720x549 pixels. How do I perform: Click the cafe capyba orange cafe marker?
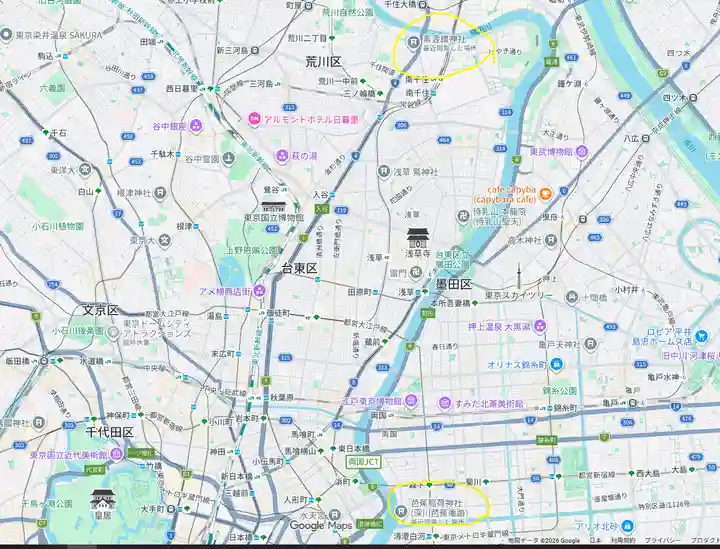click(545, 194)
